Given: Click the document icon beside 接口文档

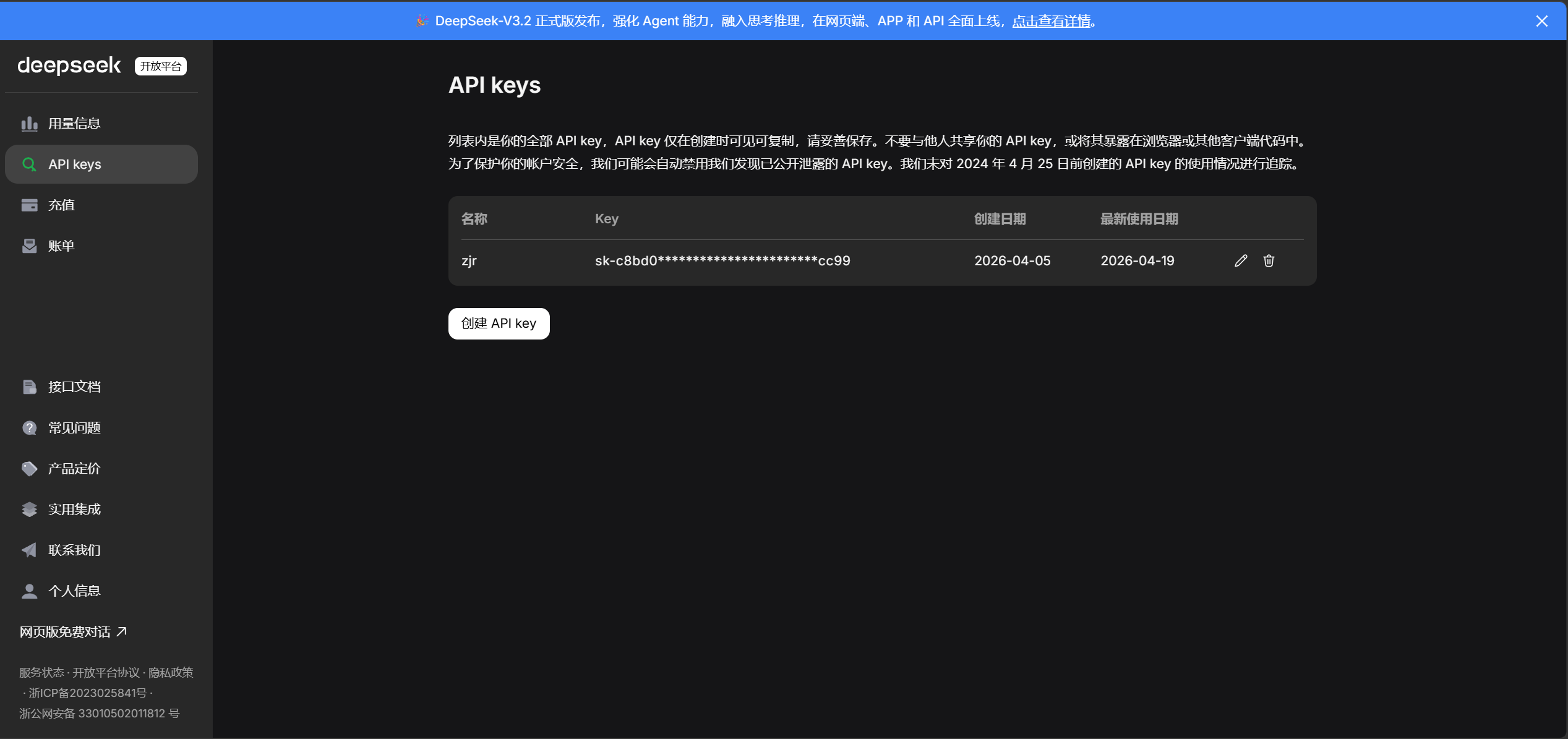Looking at the screenshot, I should pyautogui.click(x=29, y=387).
